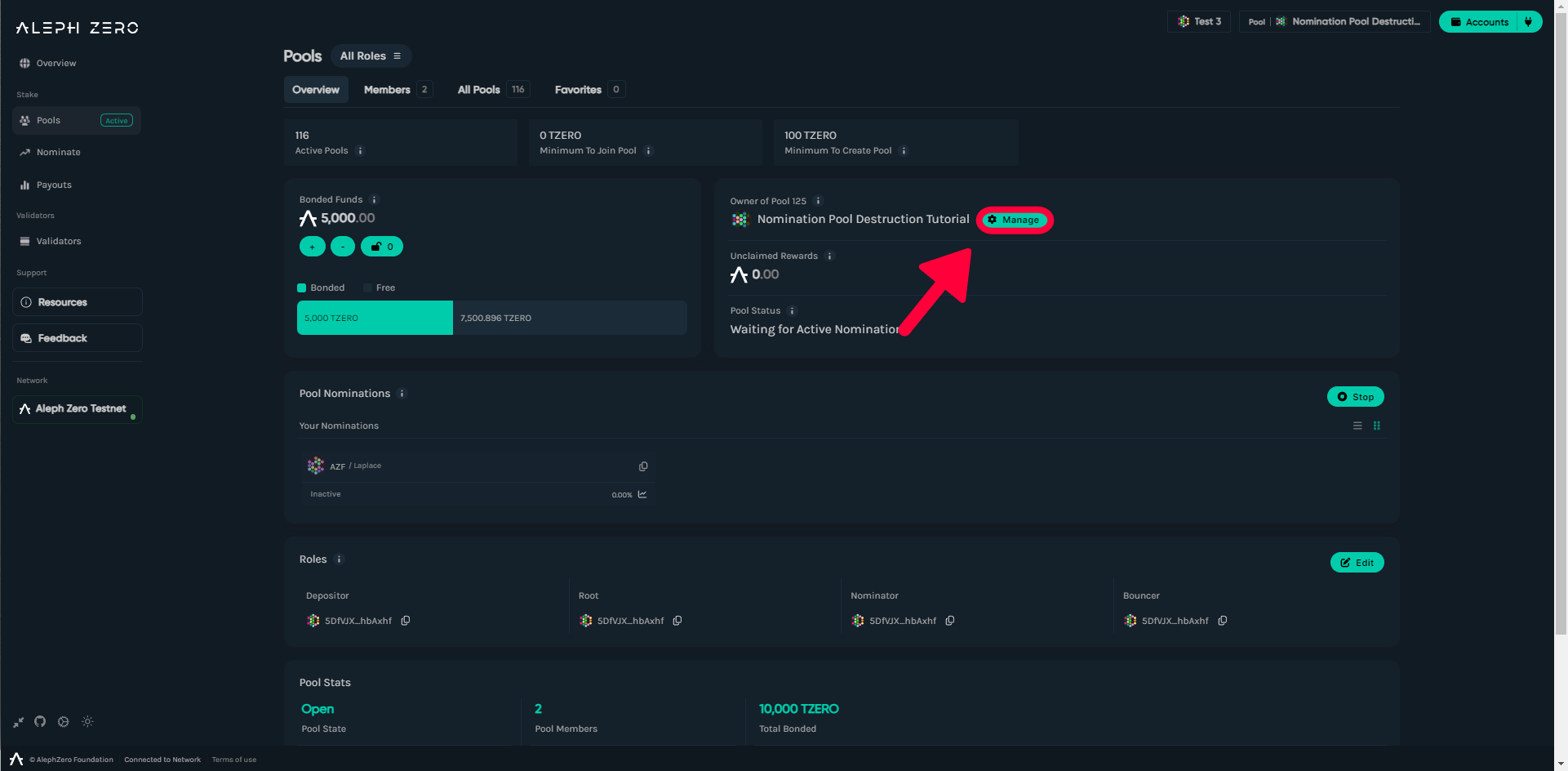
Task: Click the unlock icon button under Bonded Funds
Action: click(382, 247)
